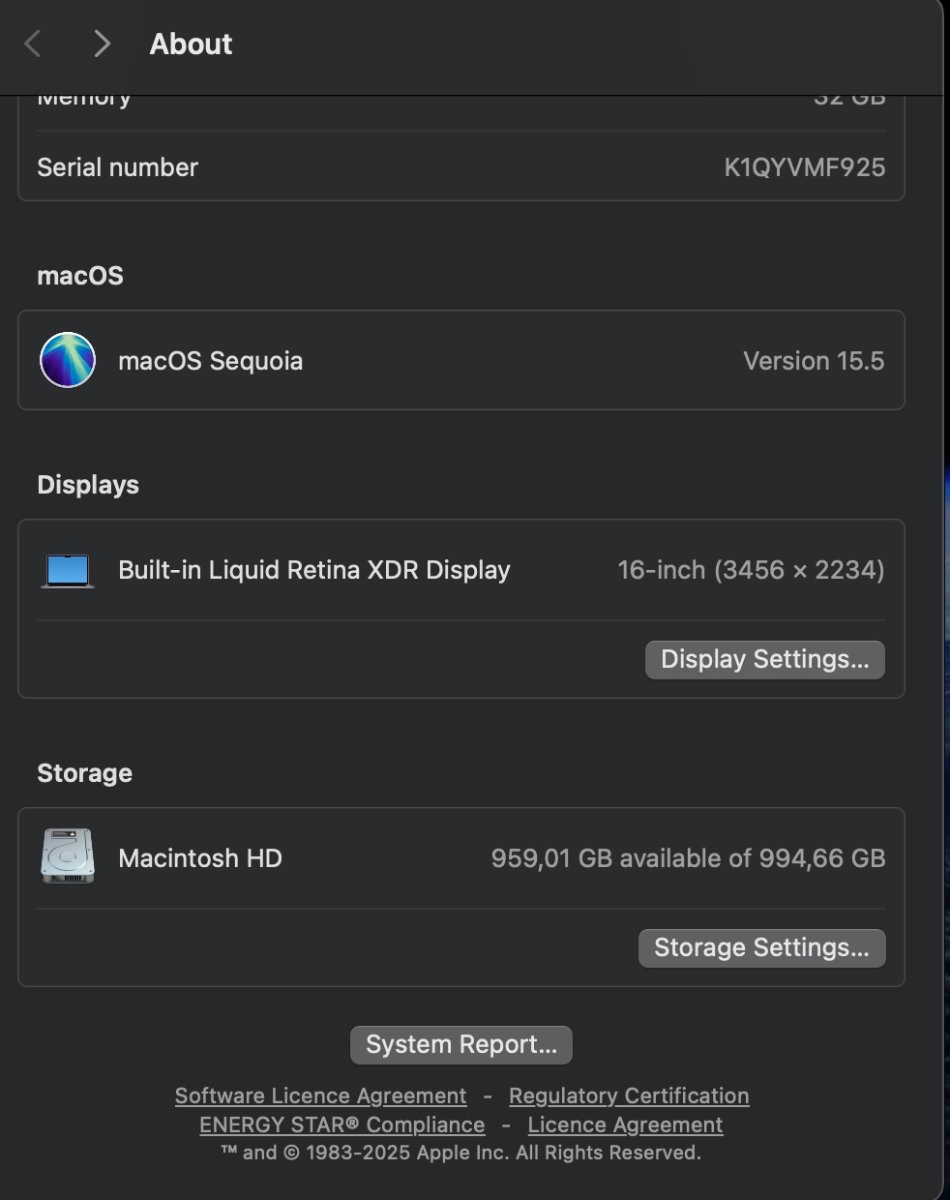The width and height of the screenshot is (950, 1200).
Task: Click the Macintosh HD name label
Action: click(x=200, y=858)
